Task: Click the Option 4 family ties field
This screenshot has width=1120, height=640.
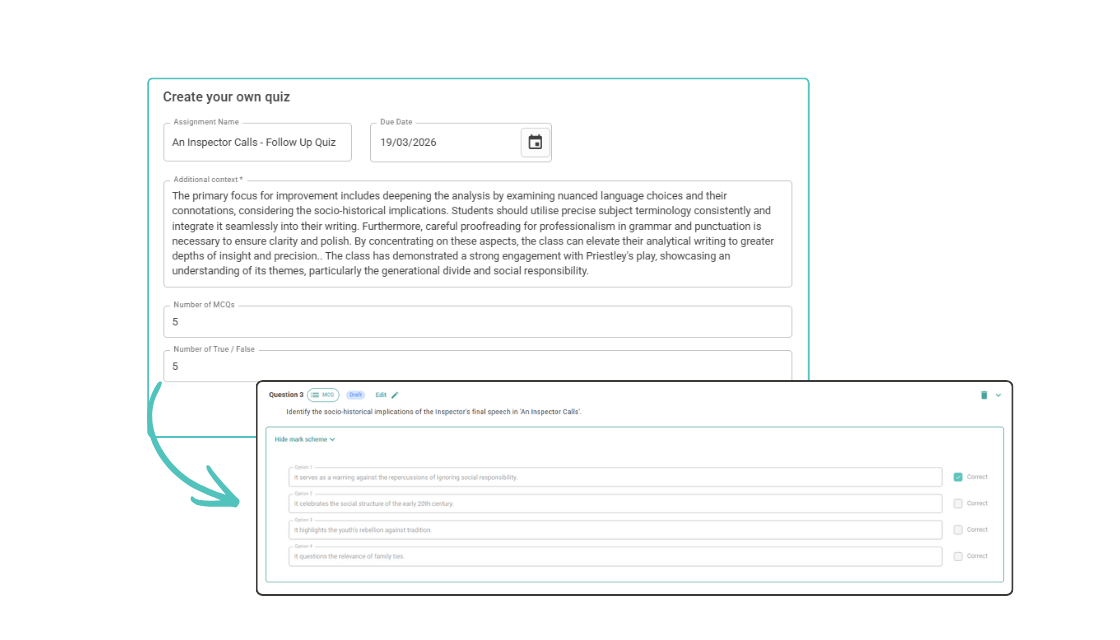Action: (615, 556)
